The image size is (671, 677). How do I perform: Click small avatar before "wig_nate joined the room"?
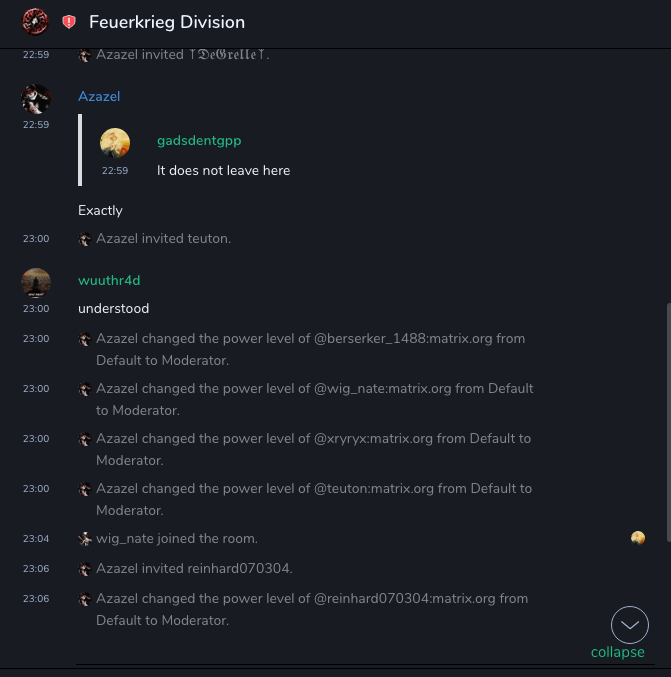tap(85, 539)
